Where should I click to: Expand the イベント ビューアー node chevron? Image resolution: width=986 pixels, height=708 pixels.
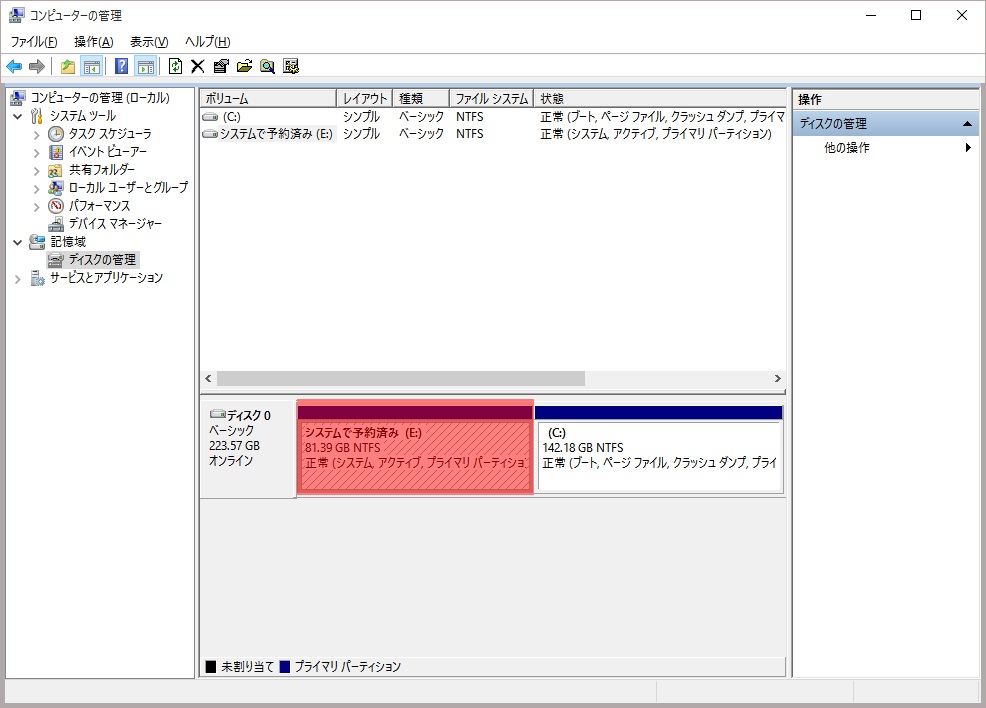(36, 152)
